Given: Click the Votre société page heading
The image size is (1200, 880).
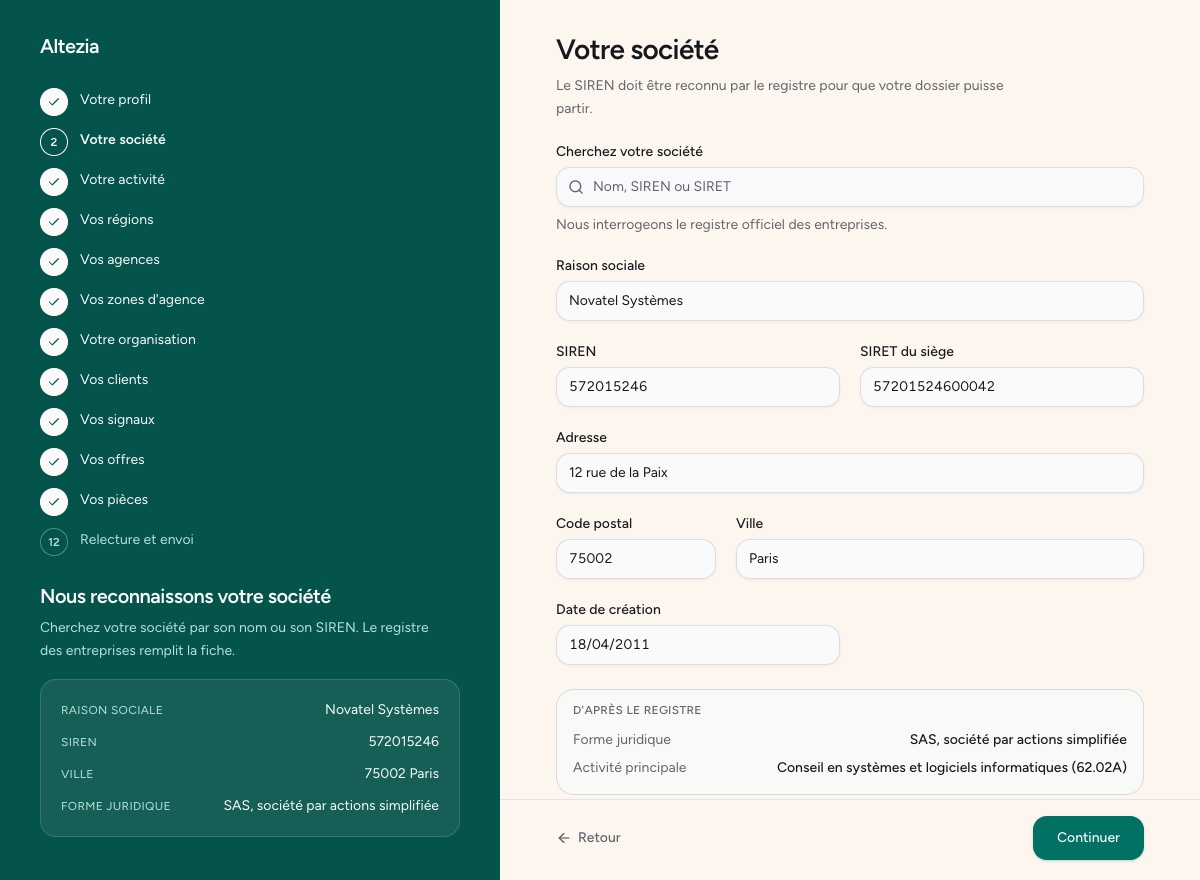Looking at the screenshot, I should 637,49.
